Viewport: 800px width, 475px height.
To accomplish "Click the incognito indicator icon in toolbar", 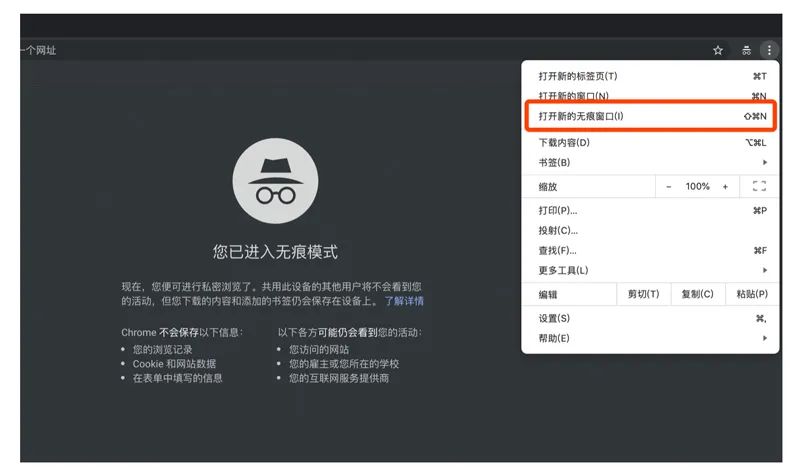I will point(746,50).
